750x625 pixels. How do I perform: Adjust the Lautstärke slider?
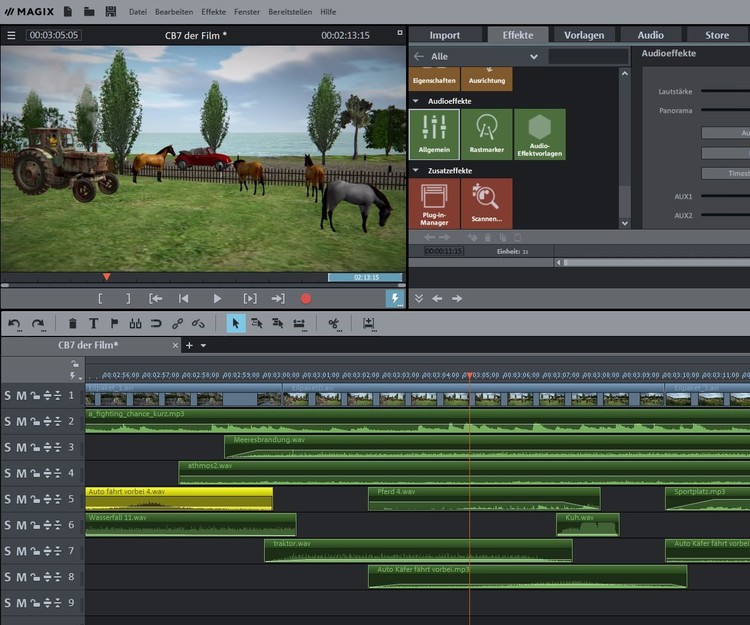click(x=725, y=91)
